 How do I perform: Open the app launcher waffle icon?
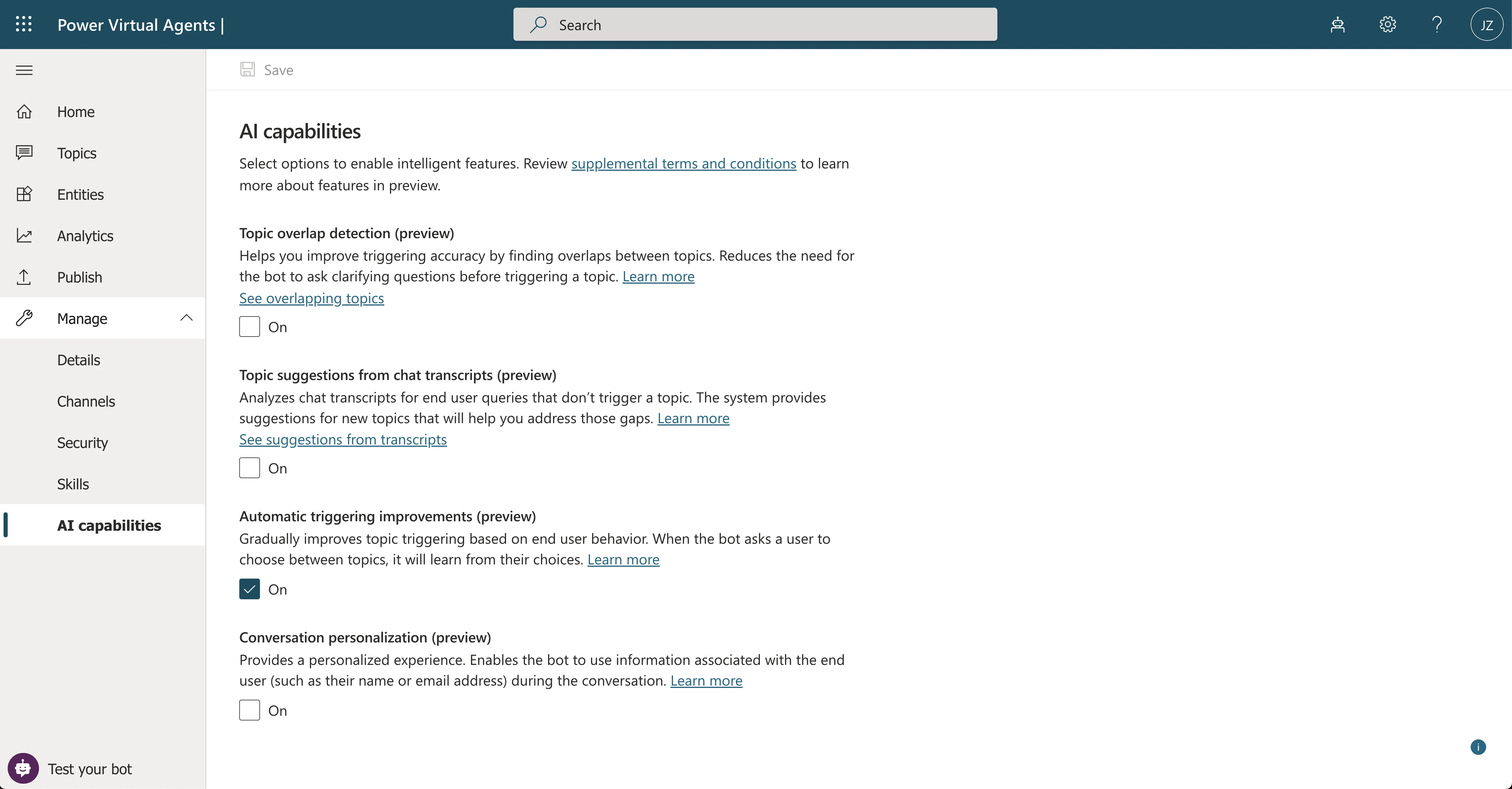pyautogui.click(x=24, y=24)
